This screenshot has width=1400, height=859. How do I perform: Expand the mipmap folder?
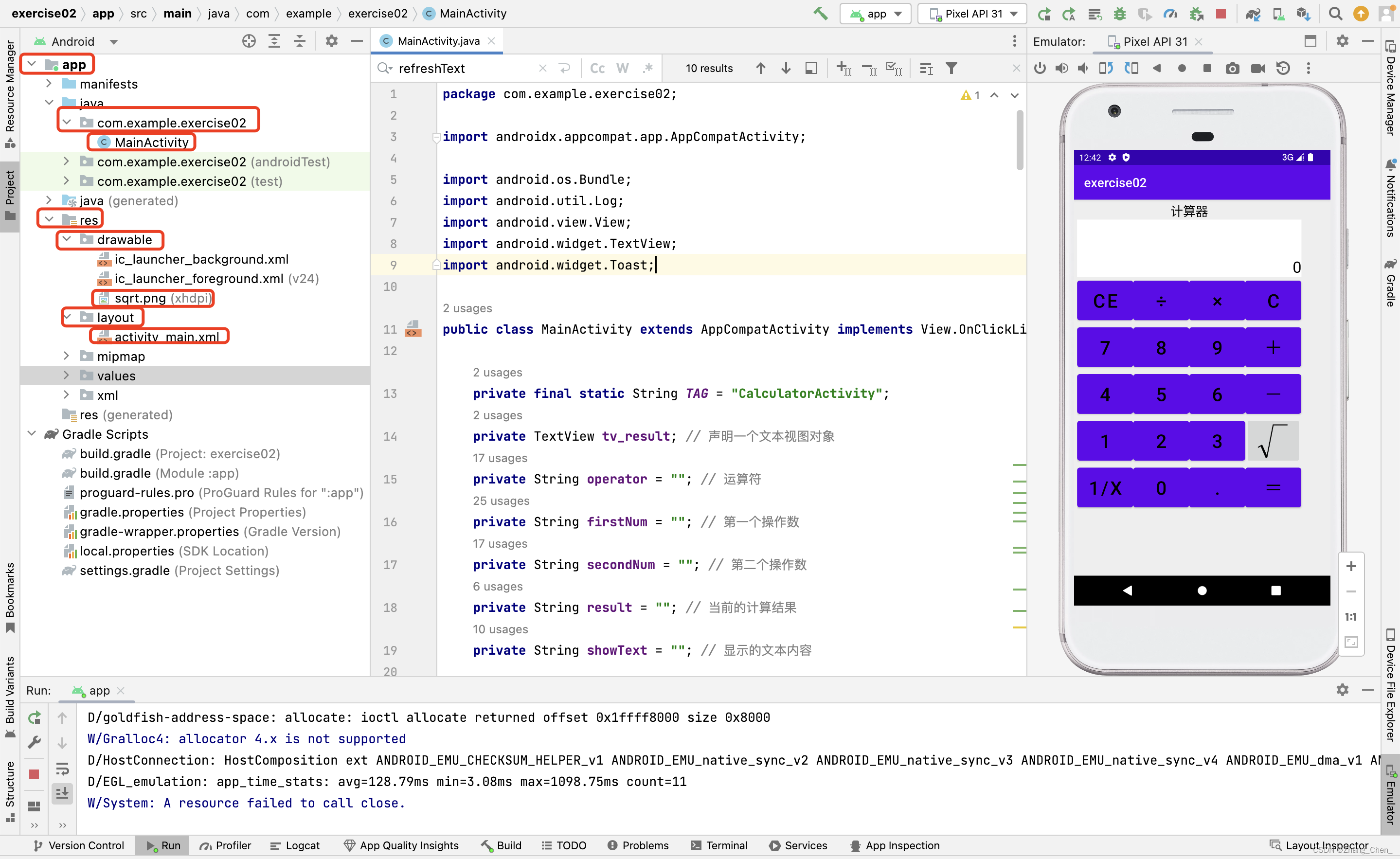(x=67, y=356)
